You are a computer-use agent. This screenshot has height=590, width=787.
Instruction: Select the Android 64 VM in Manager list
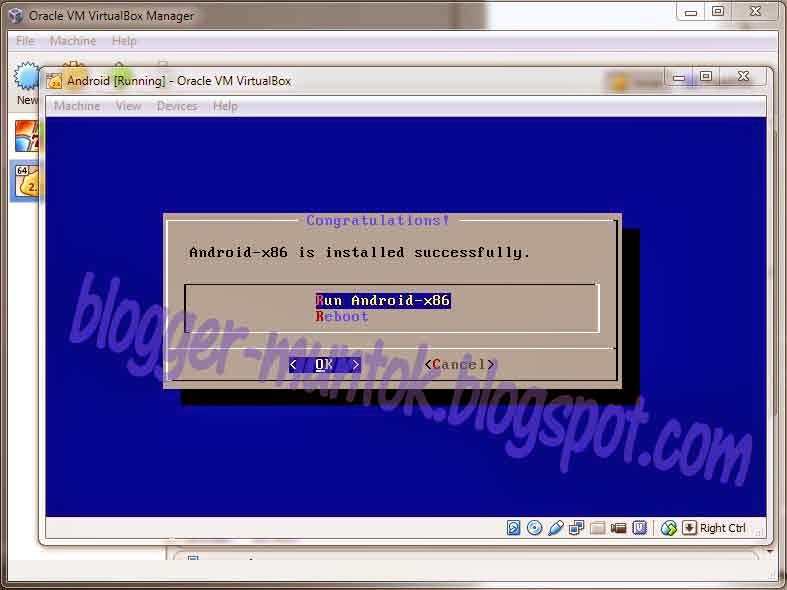tap(27, 181)
